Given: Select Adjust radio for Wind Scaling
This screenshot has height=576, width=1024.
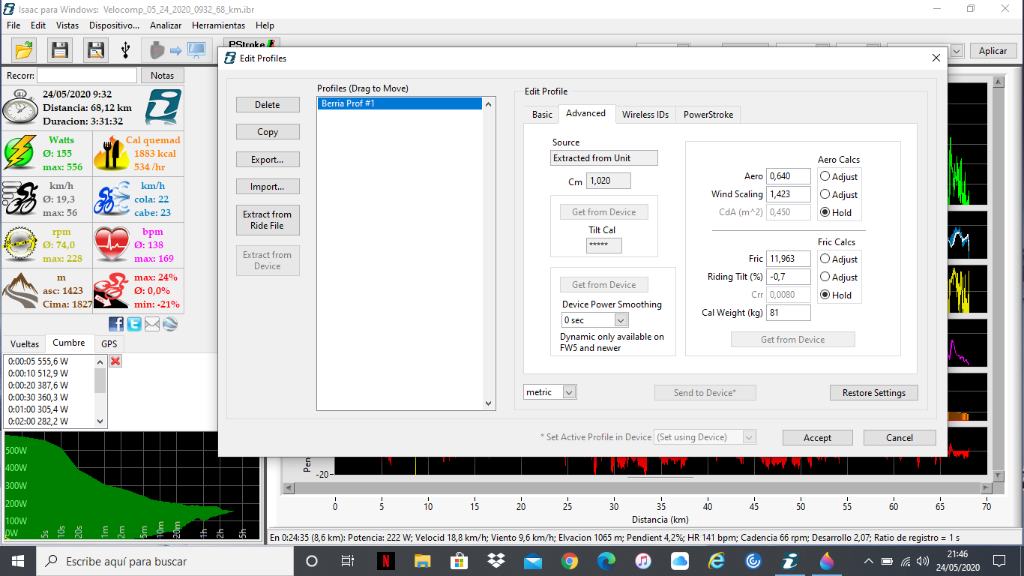Looking at the screenshot, I should point(825,194).
